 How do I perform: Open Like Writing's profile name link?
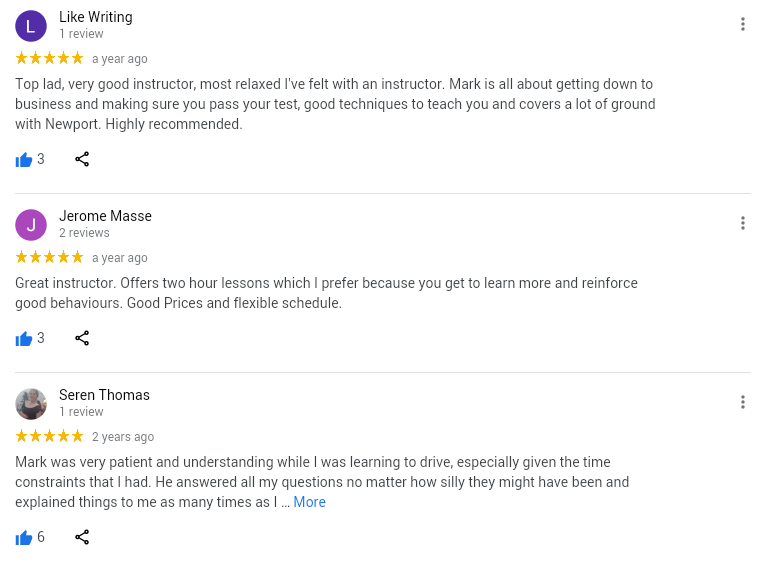95,17
